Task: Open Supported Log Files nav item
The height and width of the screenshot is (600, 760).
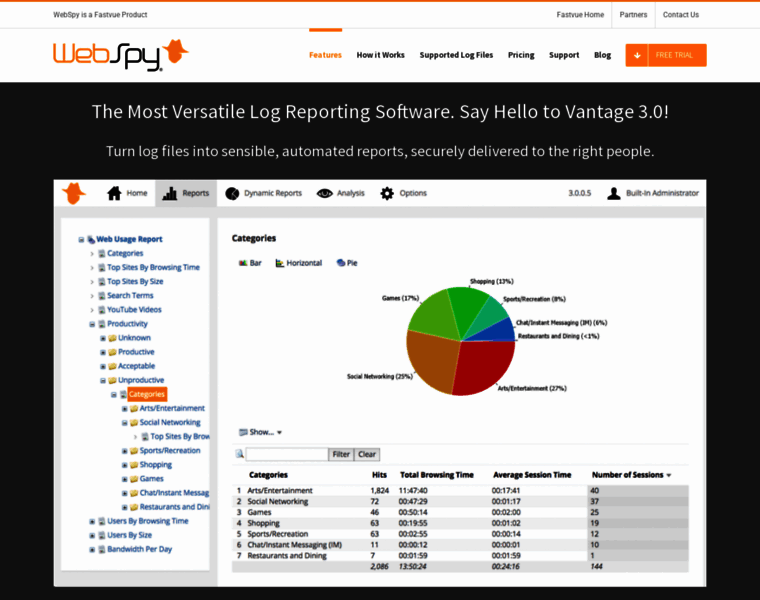Action: point(456,55)
